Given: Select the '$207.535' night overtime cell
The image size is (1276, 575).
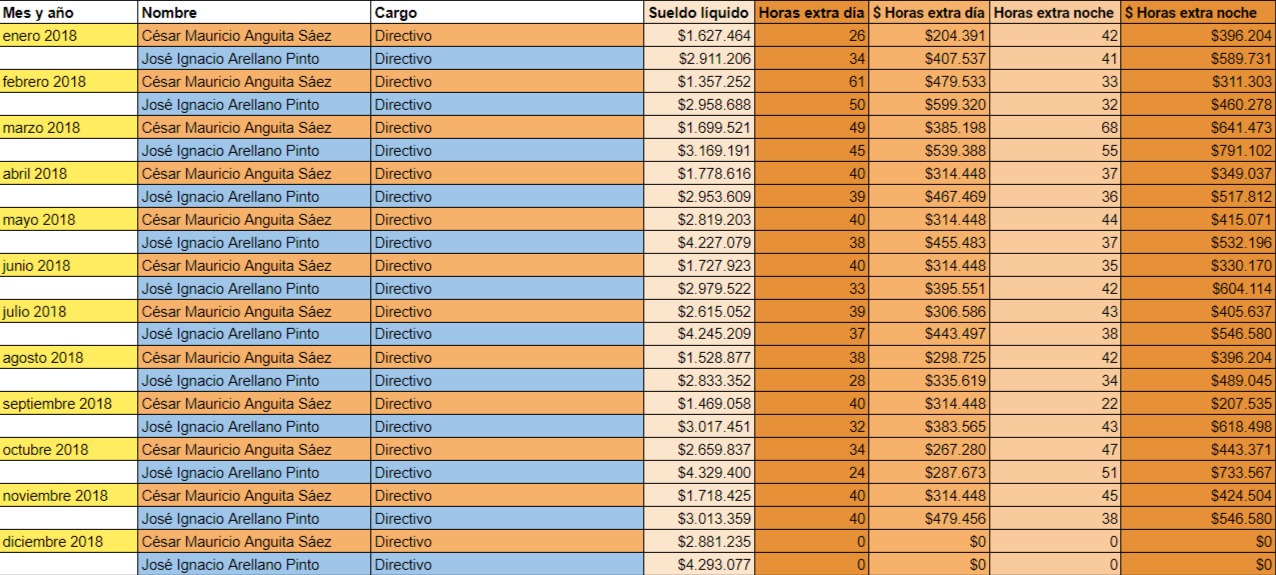Looking at the screenshot, I should pos(1198,404).
